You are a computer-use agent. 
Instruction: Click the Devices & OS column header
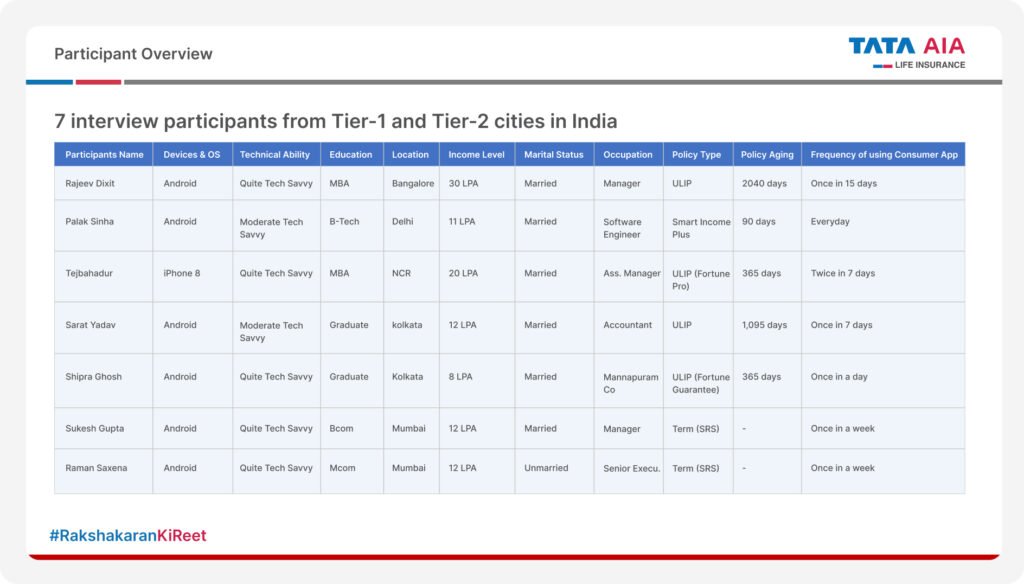point(192,154)
